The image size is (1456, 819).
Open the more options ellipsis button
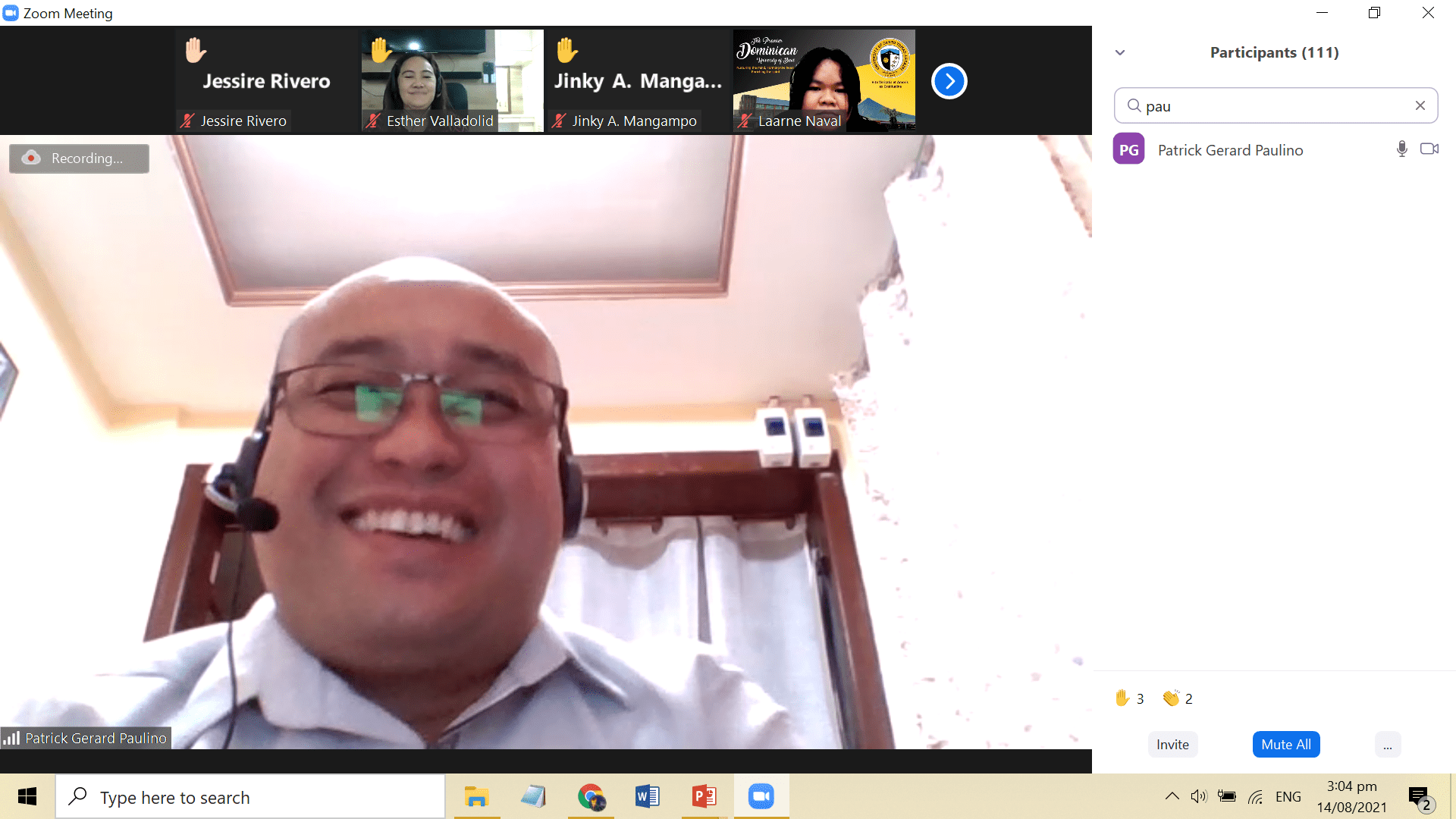(1387, 745)
